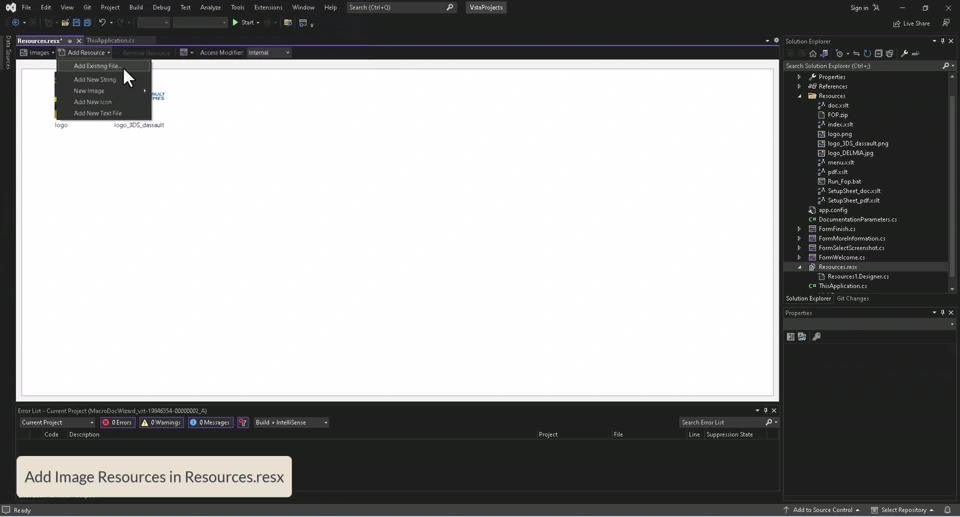Screen dimensions: 960x517
Task: Click the Save All toolbar icon
Action: coord(87,23)
